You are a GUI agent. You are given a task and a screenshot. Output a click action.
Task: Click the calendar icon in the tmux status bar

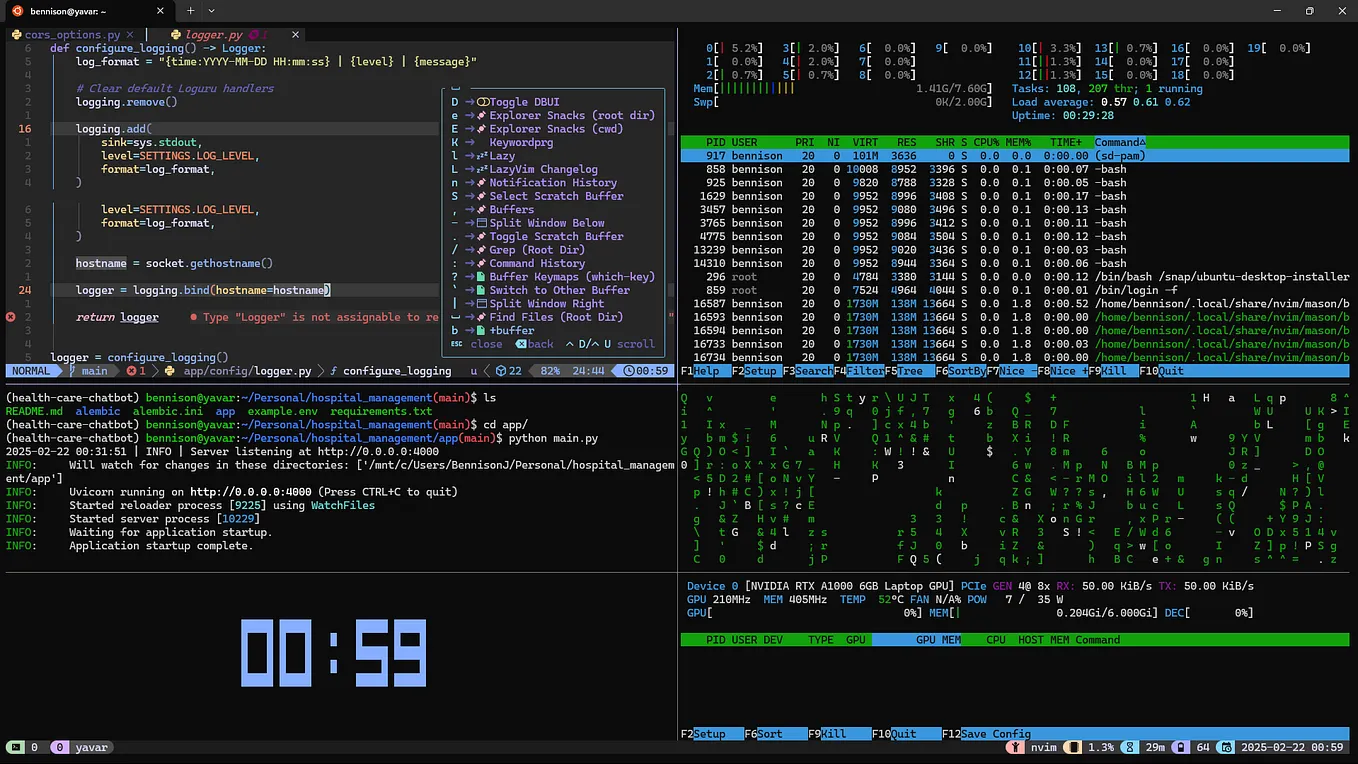pyautogui.click(x=1229, y=747)
